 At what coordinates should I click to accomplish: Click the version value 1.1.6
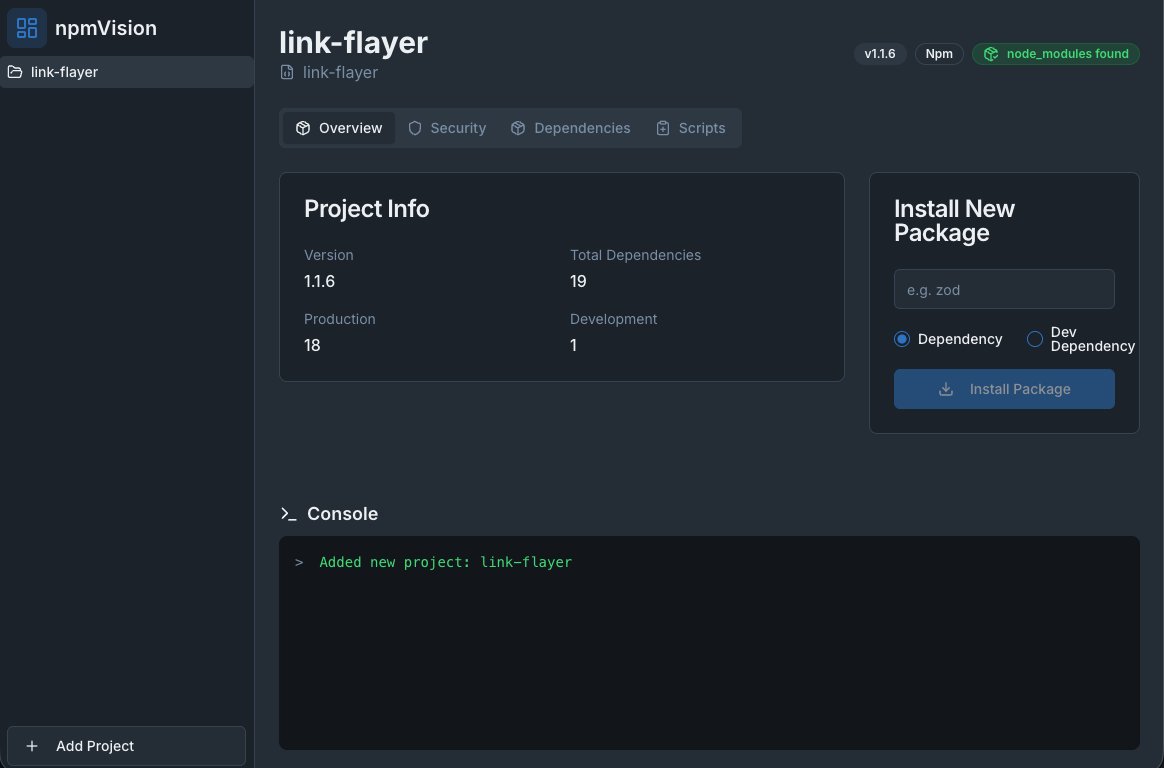(319, 281)
